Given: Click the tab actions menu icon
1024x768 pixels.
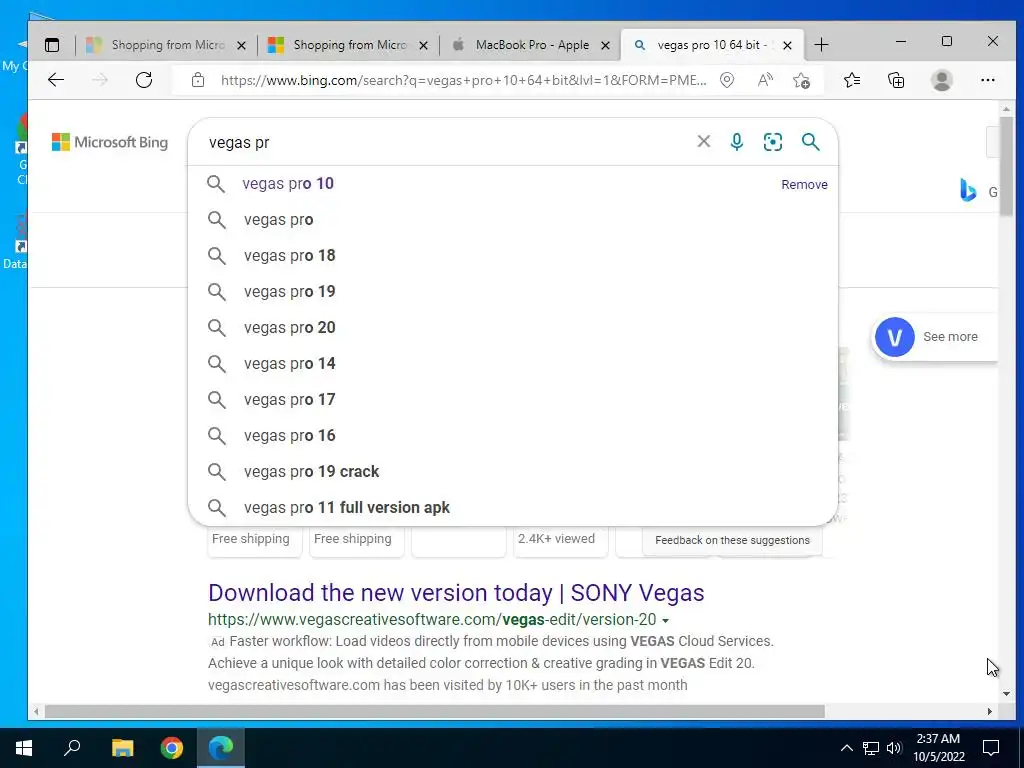Looking at the screenshot, I should click(52, 45).
